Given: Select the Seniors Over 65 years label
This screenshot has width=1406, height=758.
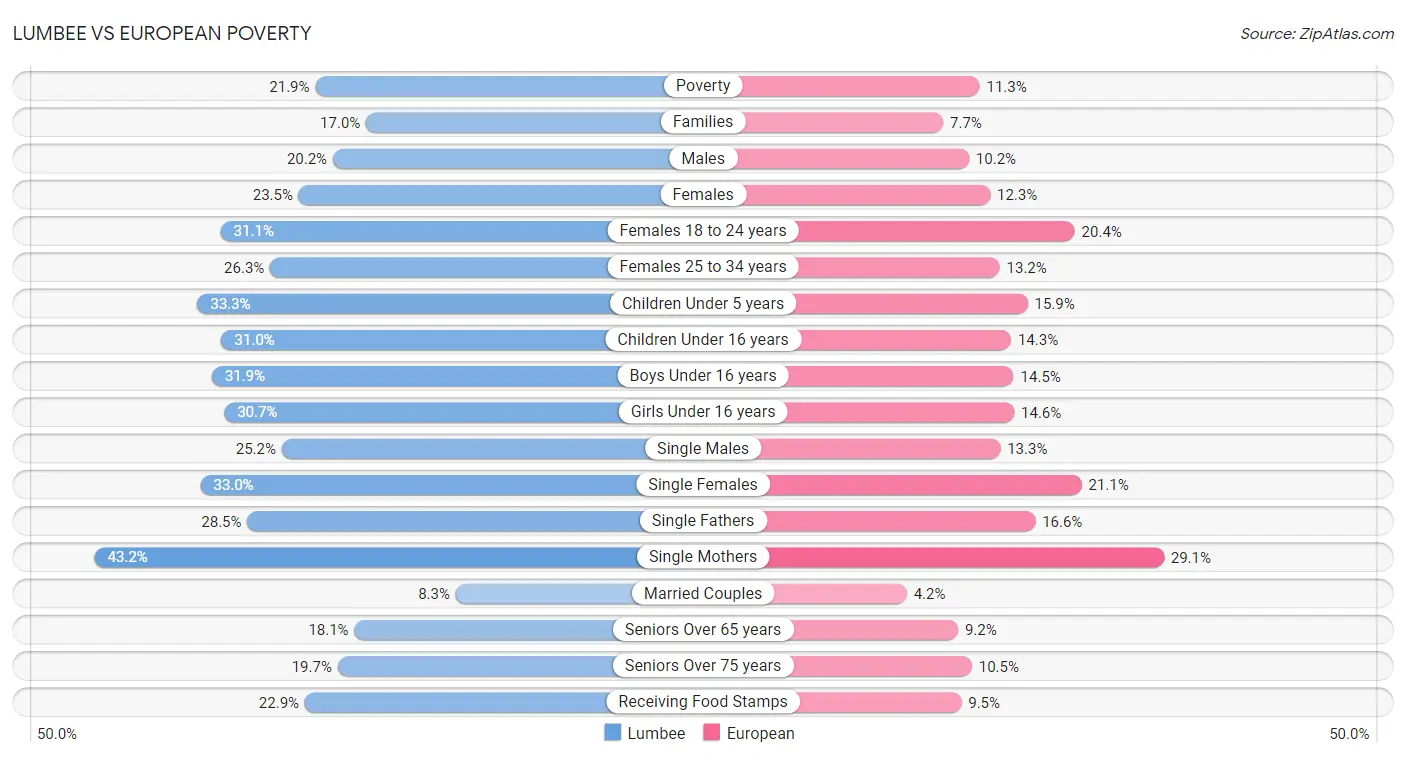Looking at the screenshot, I should 703,630.
